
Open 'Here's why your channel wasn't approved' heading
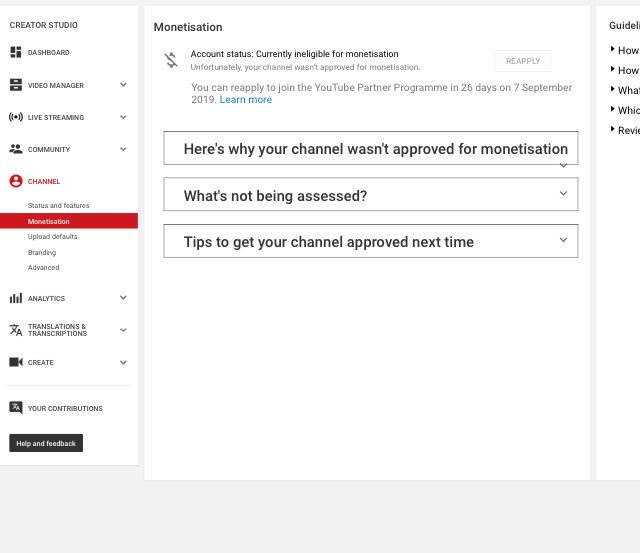coord(376,149)
